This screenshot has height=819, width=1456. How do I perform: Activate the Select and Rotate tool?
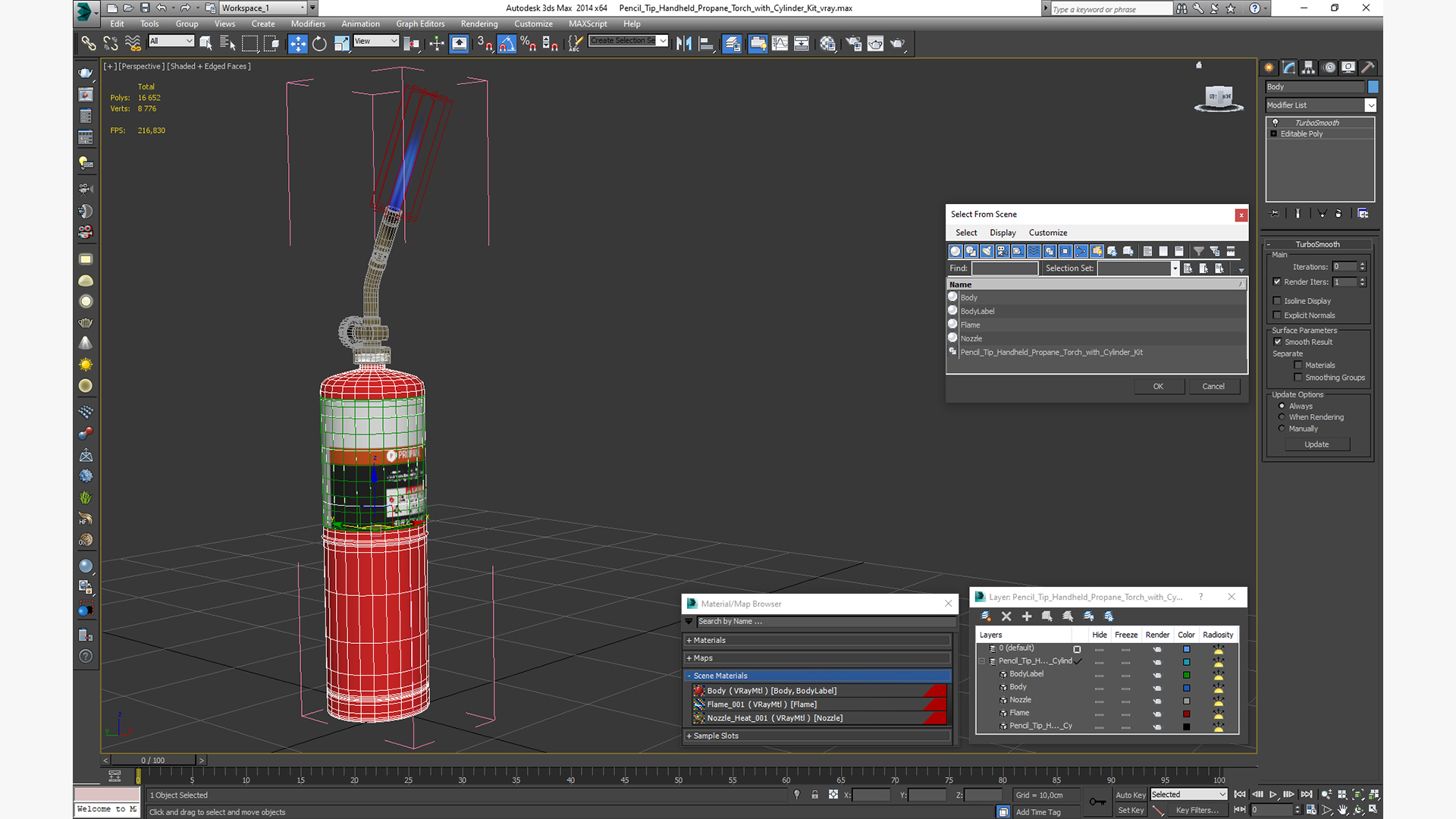click(319, 43)
